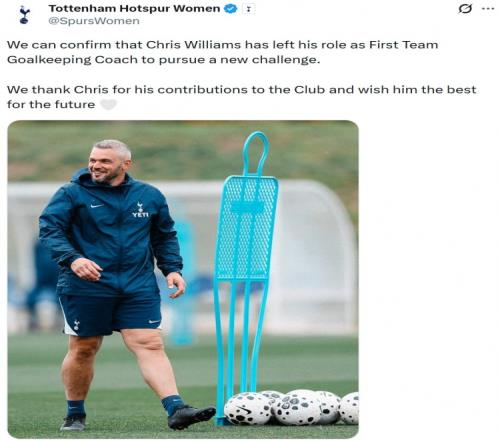Click the white heart emoji in tweet
Screen dimensions: 500x440
(108, 105)
